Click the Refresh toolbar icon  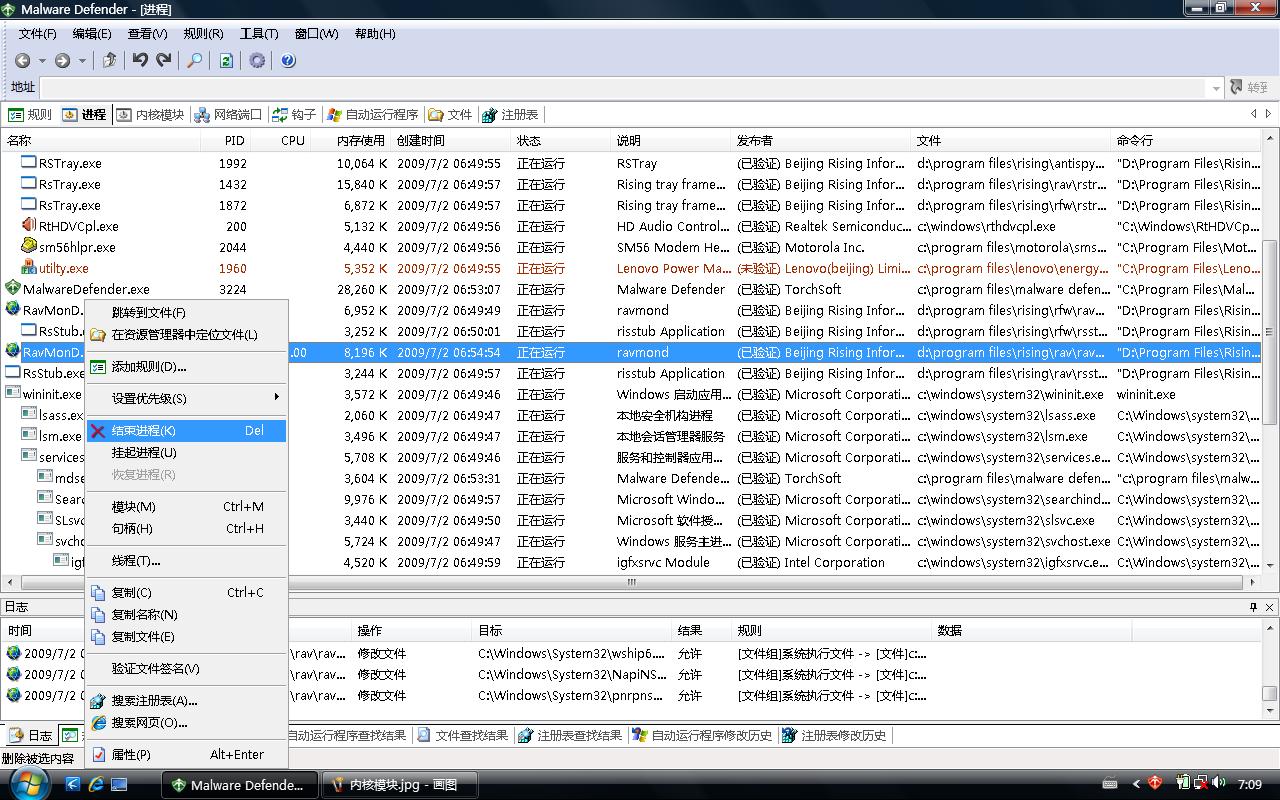(x=226, y=61)
